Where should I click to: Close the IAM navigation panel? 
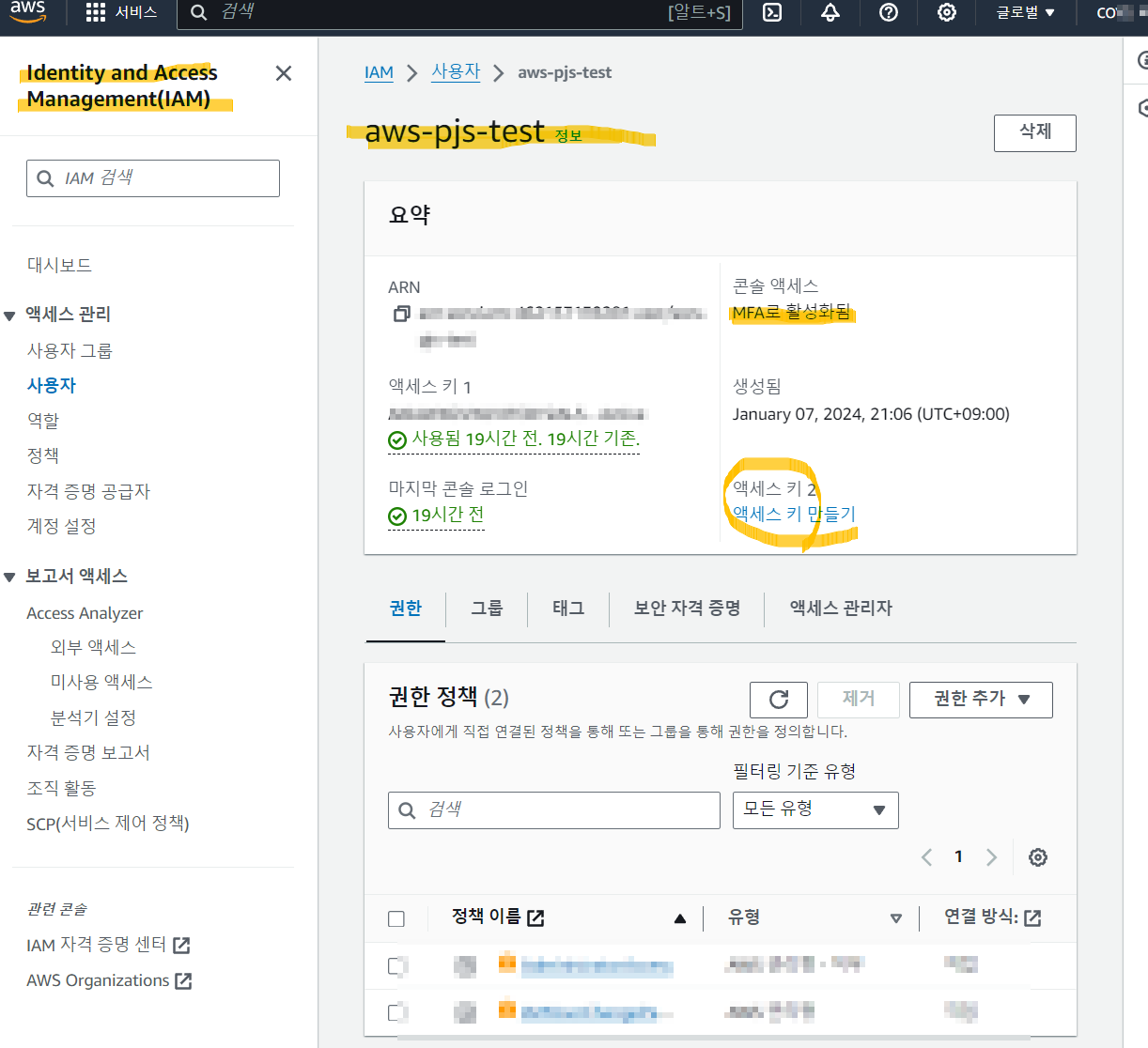(284, 73)
